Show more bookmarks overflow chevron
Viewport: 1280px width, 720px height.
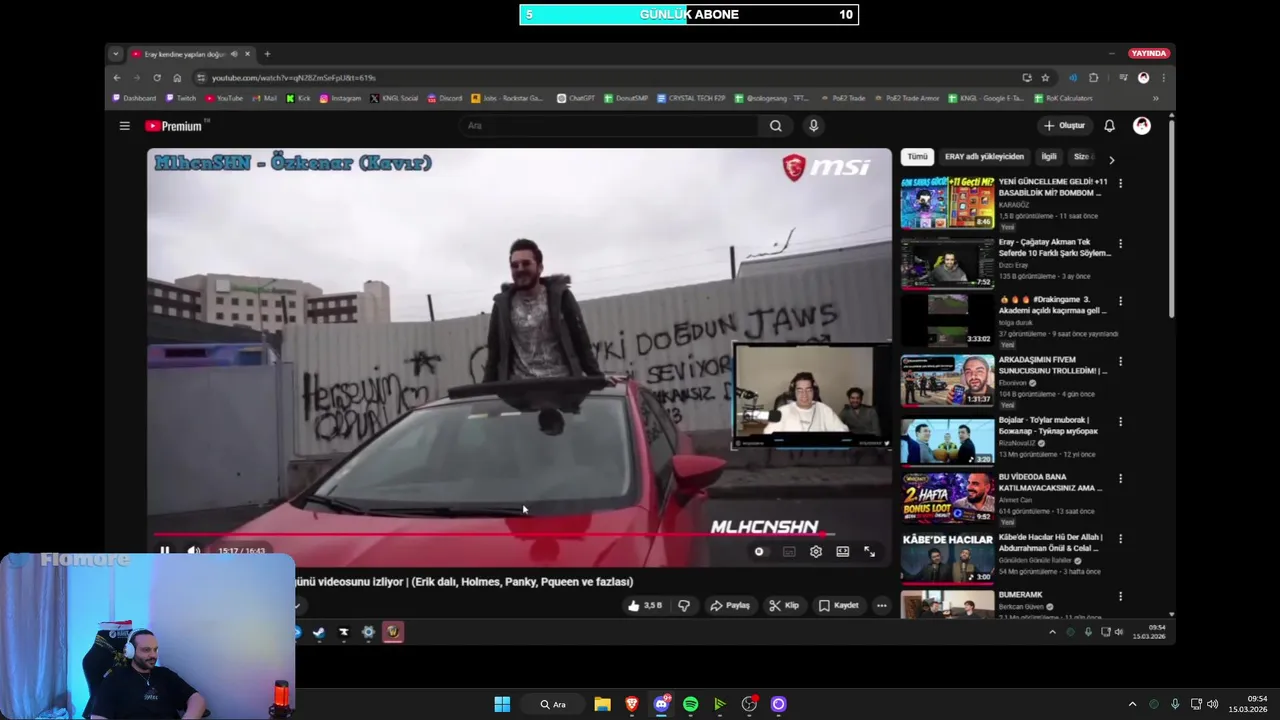pos(1155,98)
